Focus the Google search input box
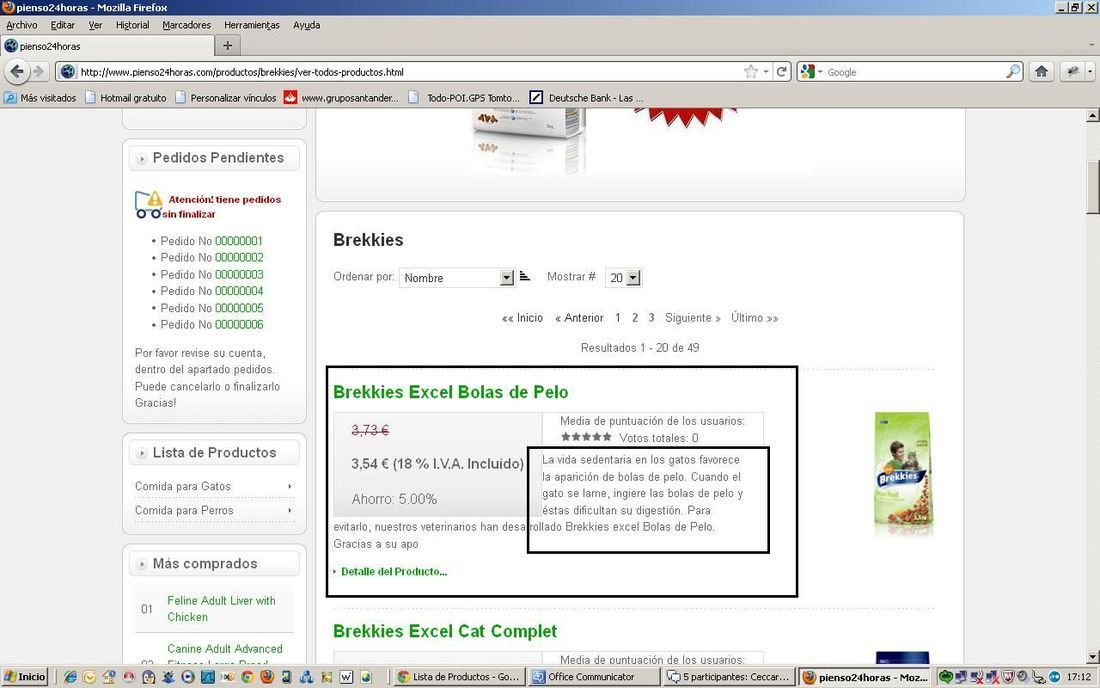1100x688 pixels. point(915,72)
